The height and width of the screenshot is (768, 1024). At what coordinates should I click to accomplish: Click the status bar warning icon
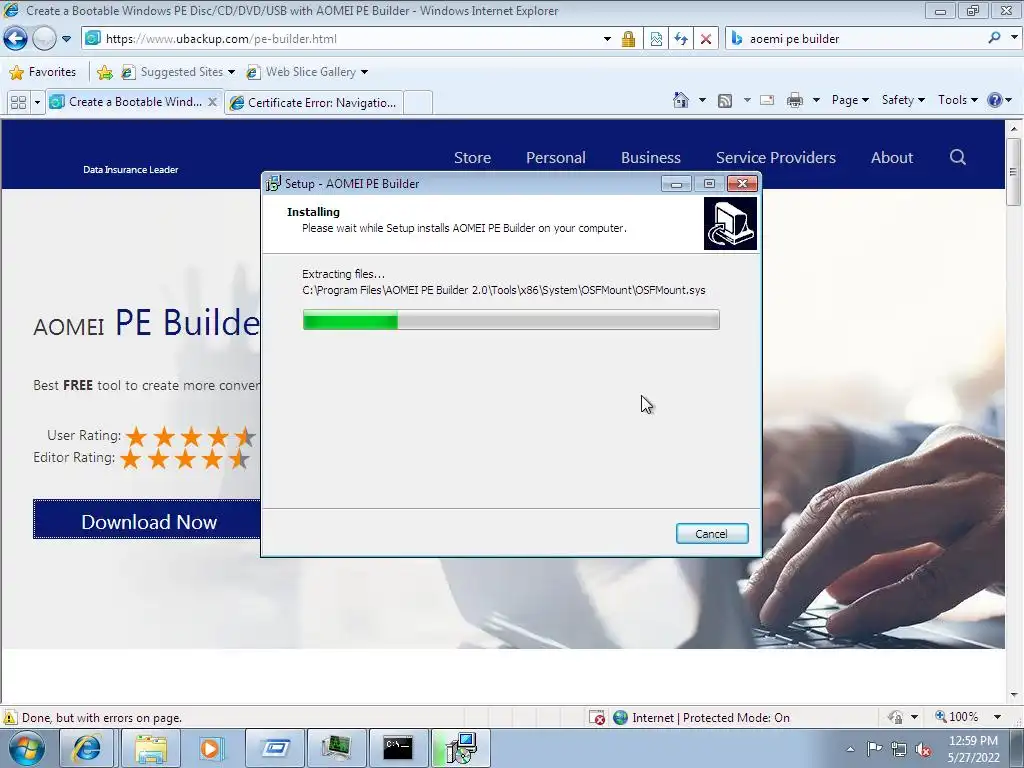coord(10,718)
